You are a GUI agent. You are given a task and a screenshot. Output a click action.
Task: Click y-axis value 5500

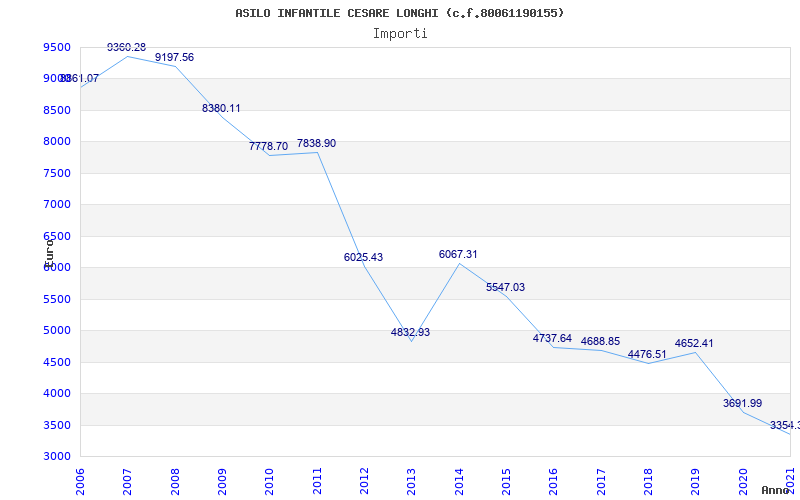57,299
